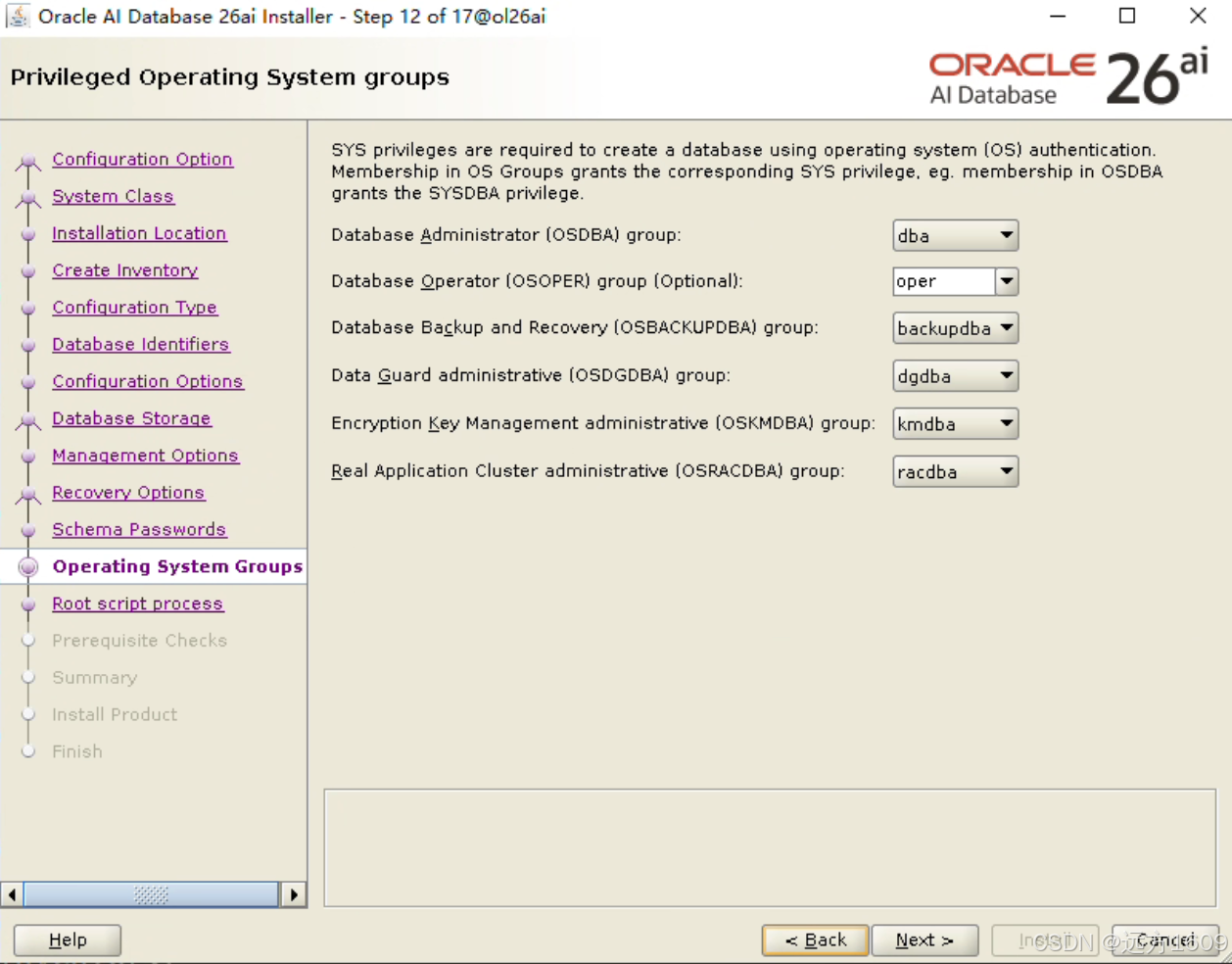
Task: Click the Data Guard administrative group label
Action: (x=530, y=376)
